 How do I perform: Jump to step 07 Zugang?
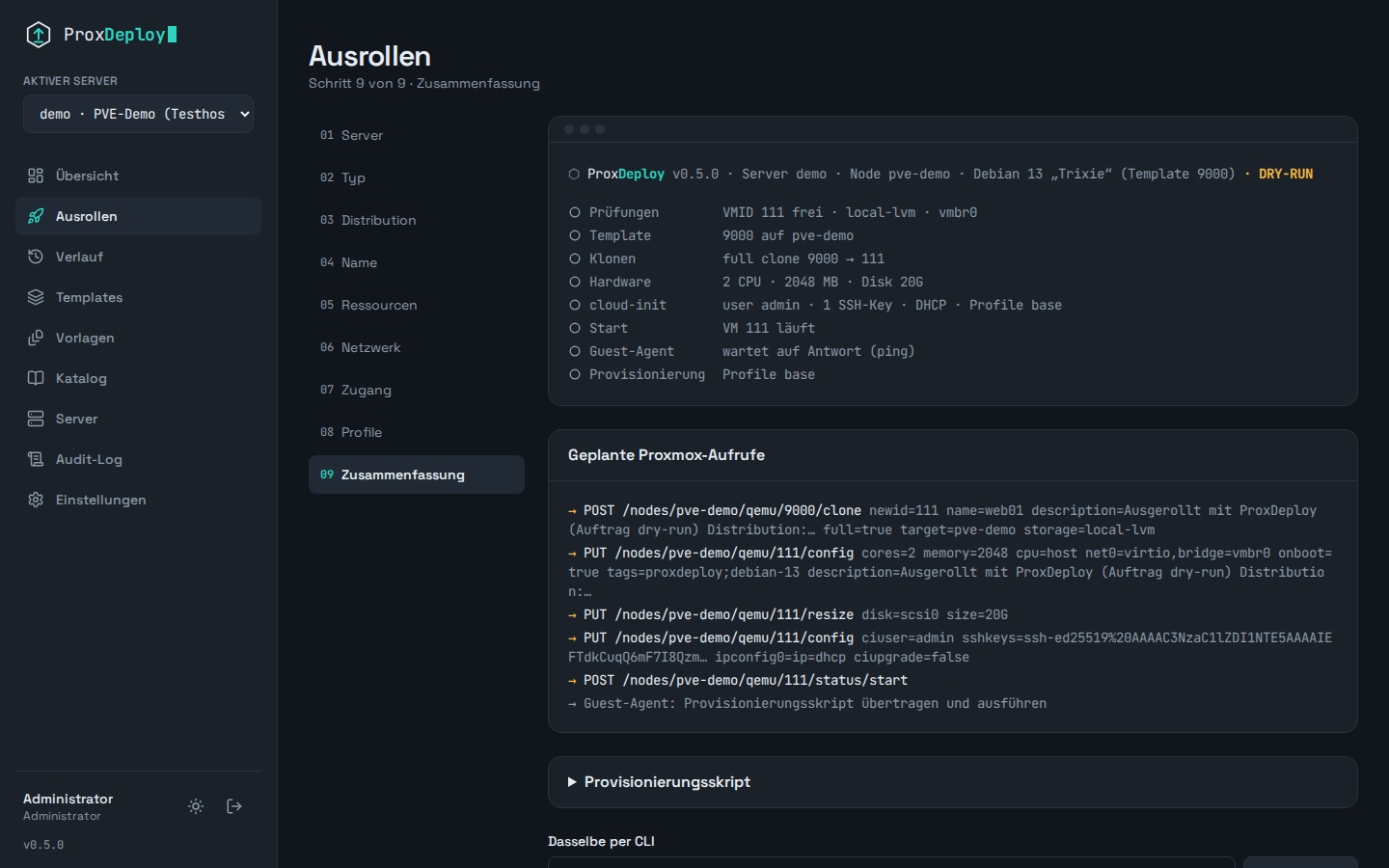(417, 390)
